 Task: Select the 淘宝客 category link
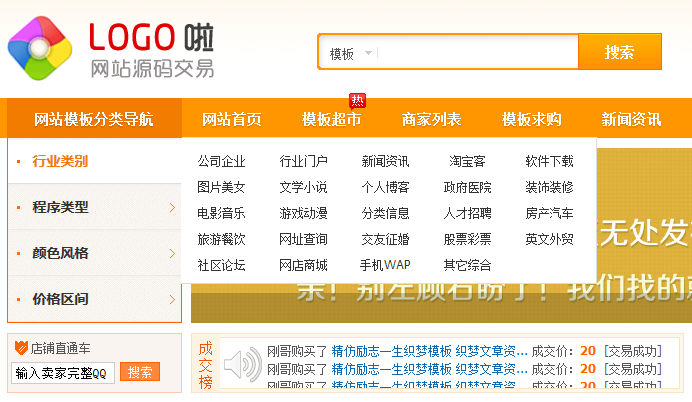(467, 161)
